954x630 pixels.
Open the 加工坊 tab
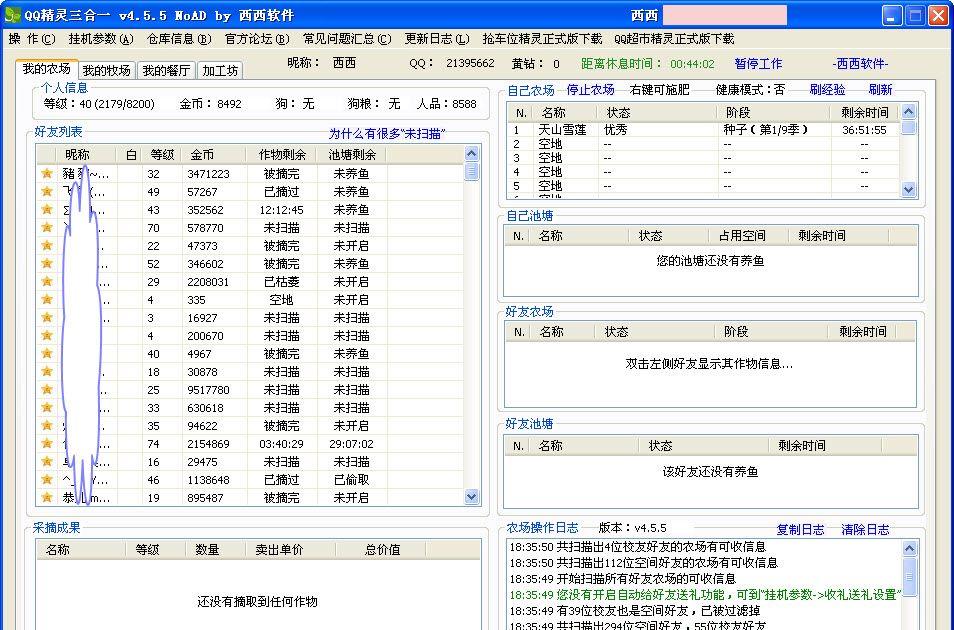click(x=219, y=71)
